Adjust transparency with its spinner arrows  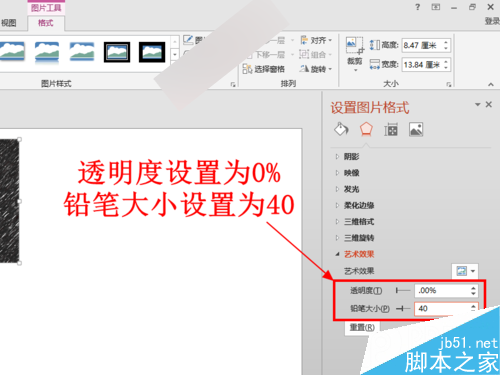tap(473, 291)
